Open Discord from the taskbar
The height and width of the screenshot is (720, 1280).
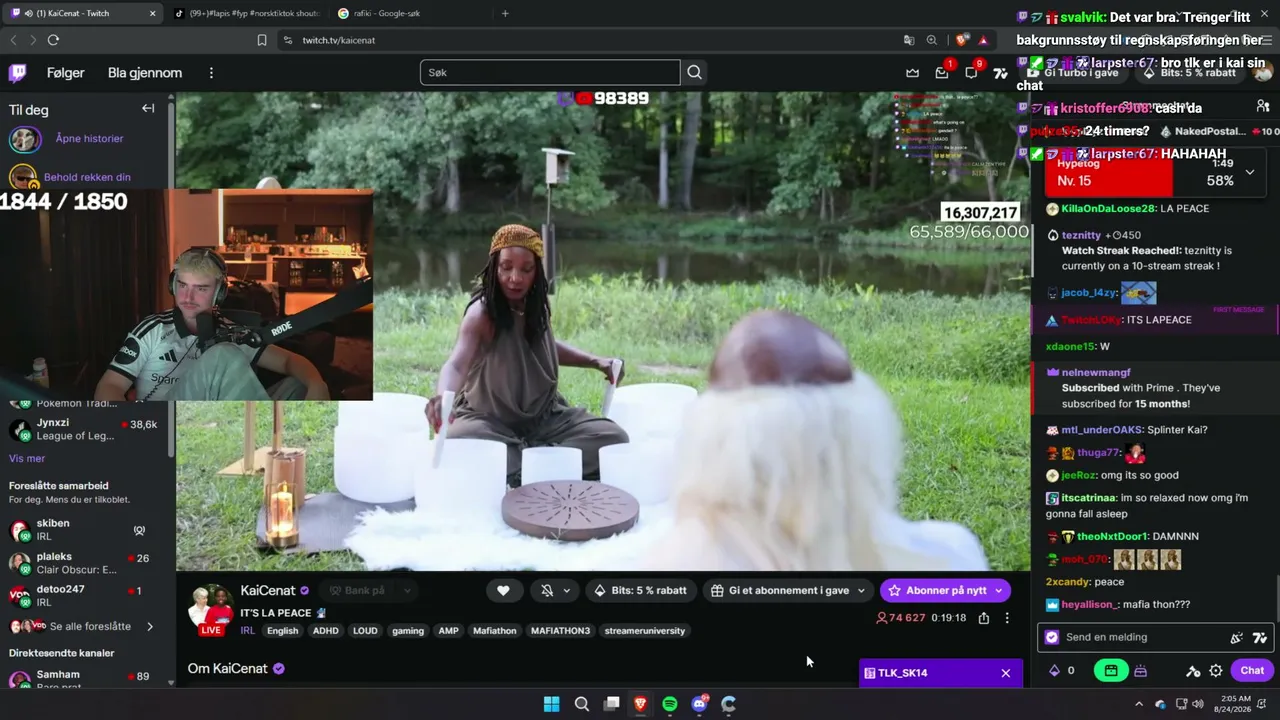coord(700,704)
